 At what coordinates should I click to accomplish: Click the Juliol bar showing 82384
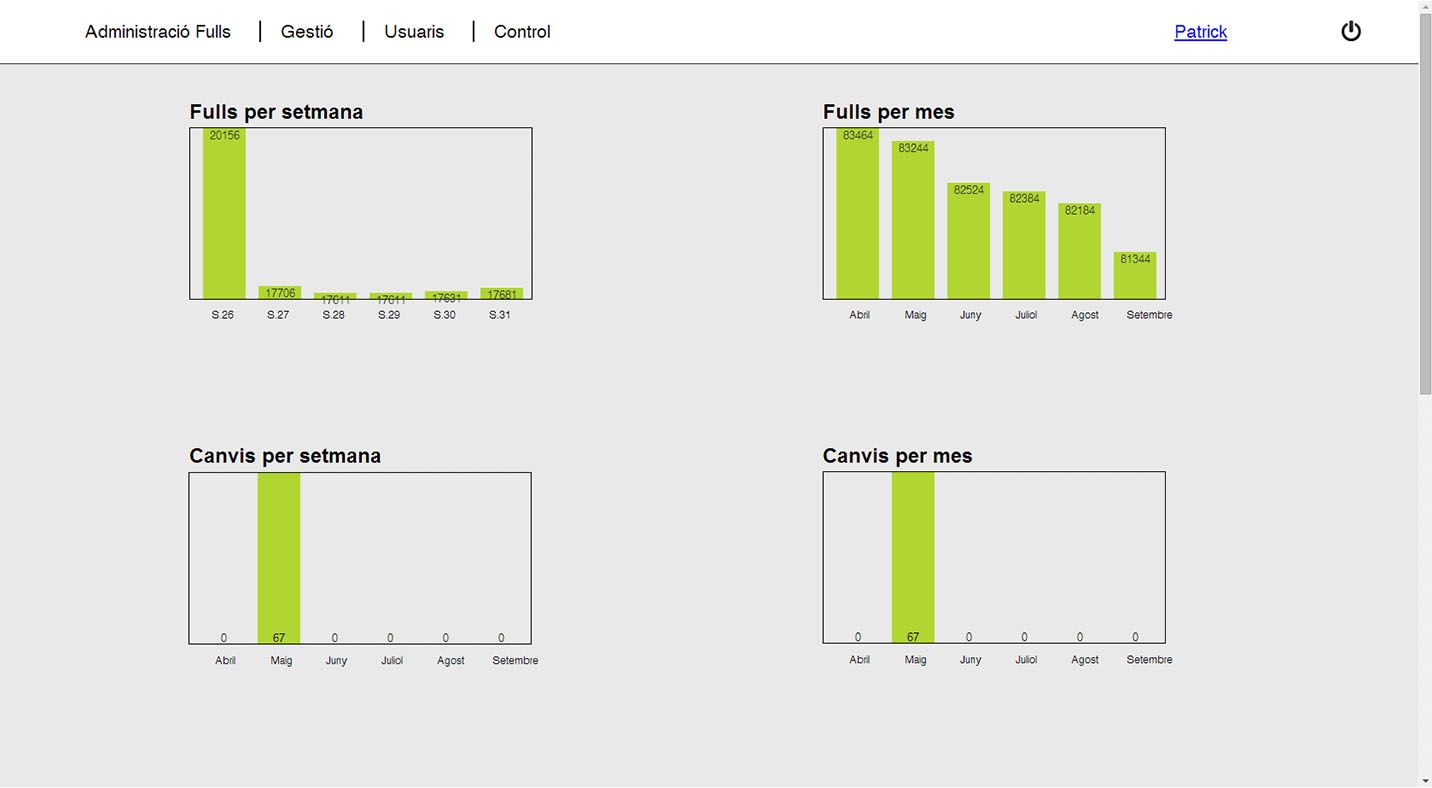tap(1024, 245)
